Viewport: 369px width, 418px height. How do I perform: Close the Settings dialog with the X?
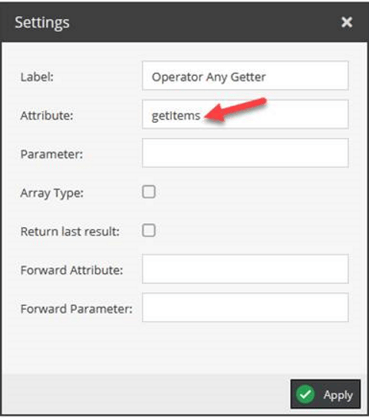point(347,22)
